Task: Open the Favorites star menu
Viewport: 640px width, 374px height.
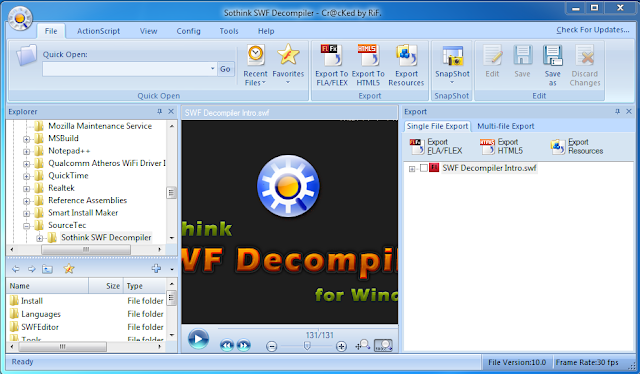Action: [288, 65]
